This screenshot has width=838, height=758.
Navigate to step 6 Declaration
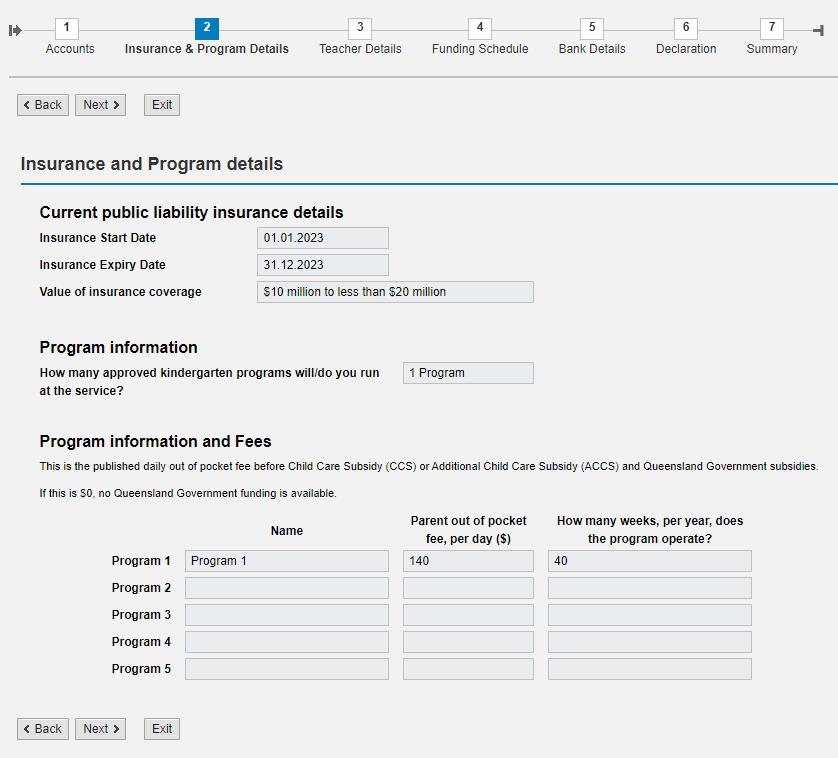click(x=686, y=29)
